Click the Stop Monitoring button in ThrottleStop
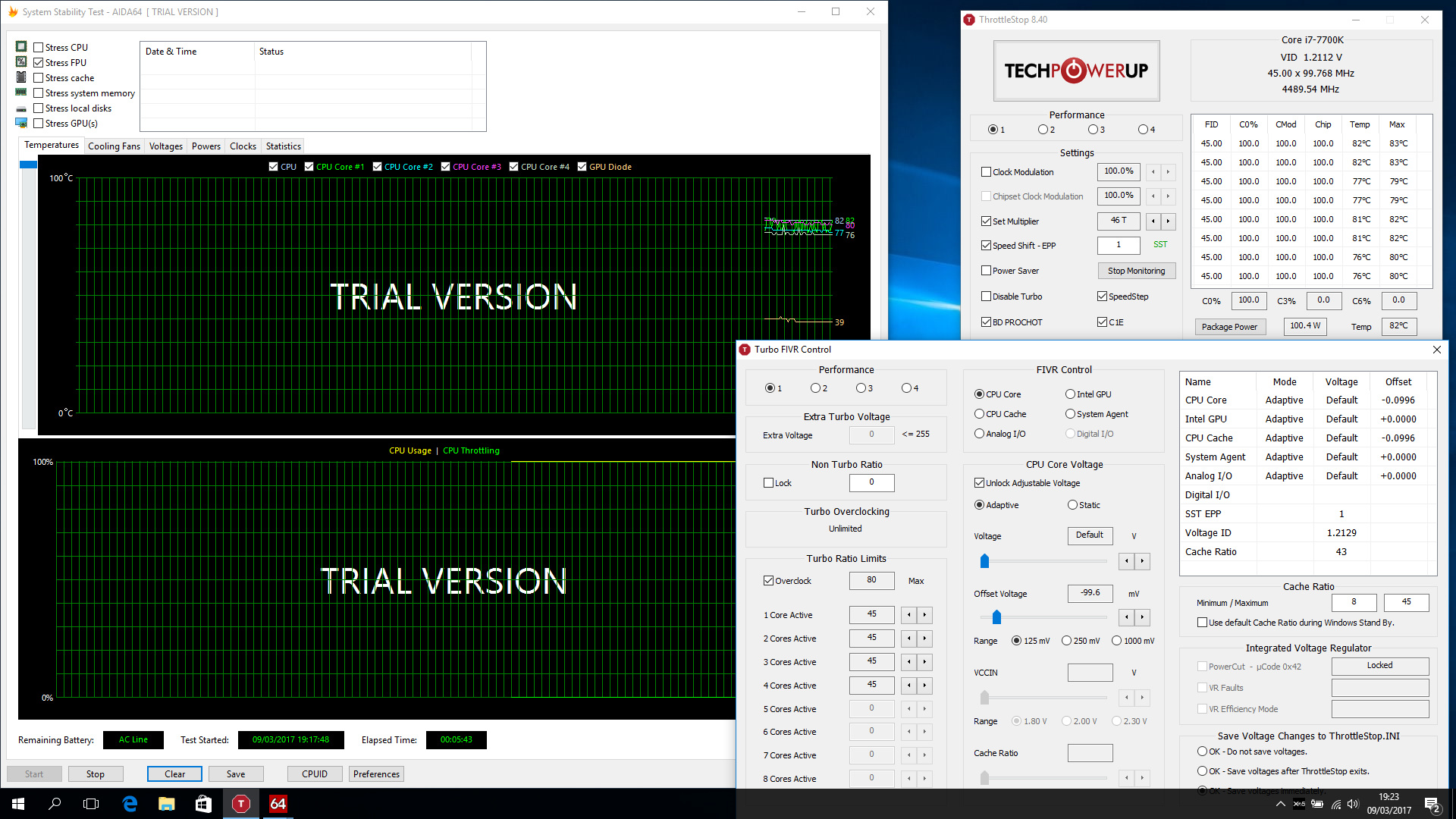Screen dimensions: 1456x819 1137,271
